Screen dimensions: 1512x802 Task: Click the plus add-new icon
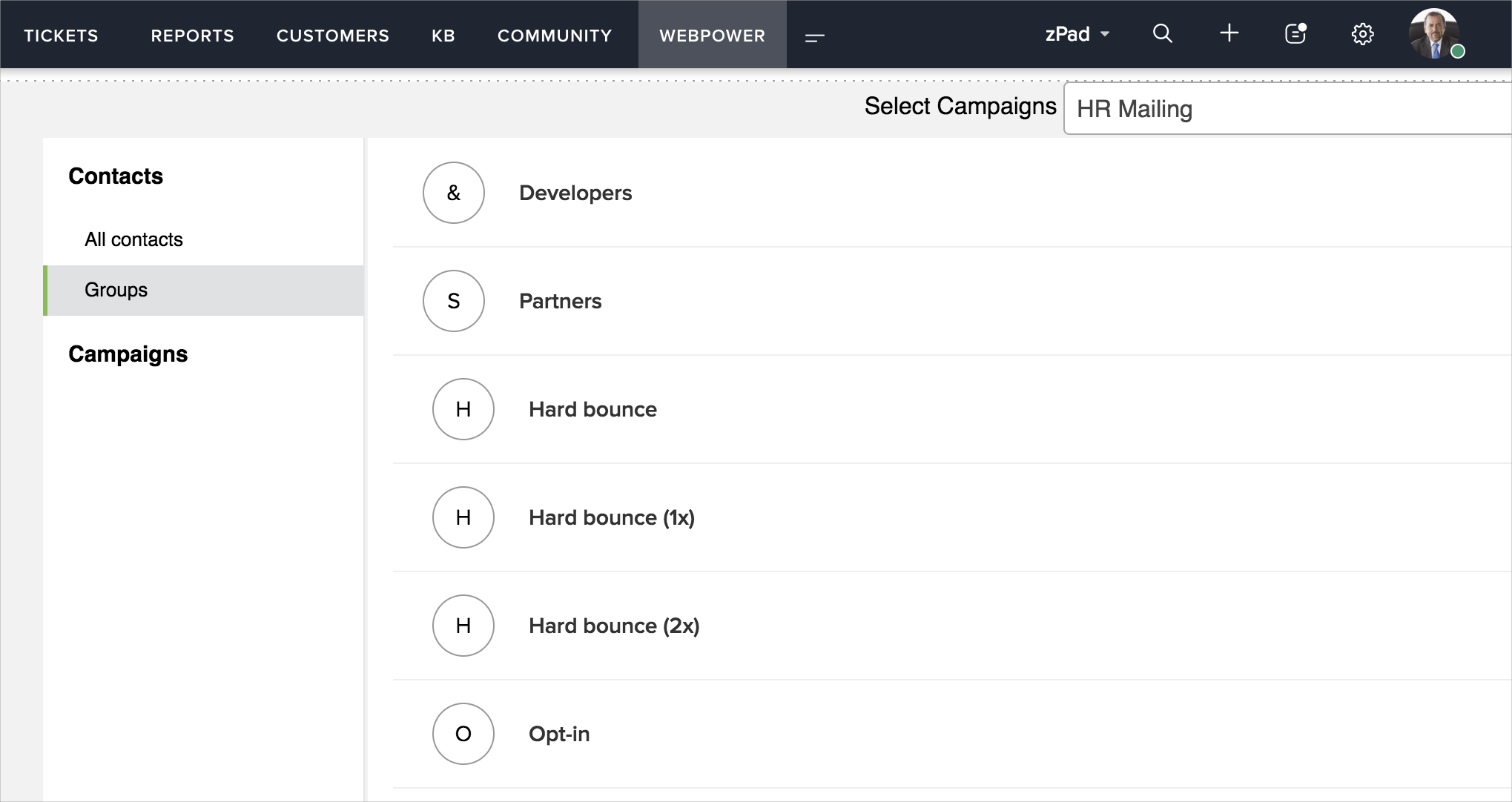click(x=1229, y=33)
